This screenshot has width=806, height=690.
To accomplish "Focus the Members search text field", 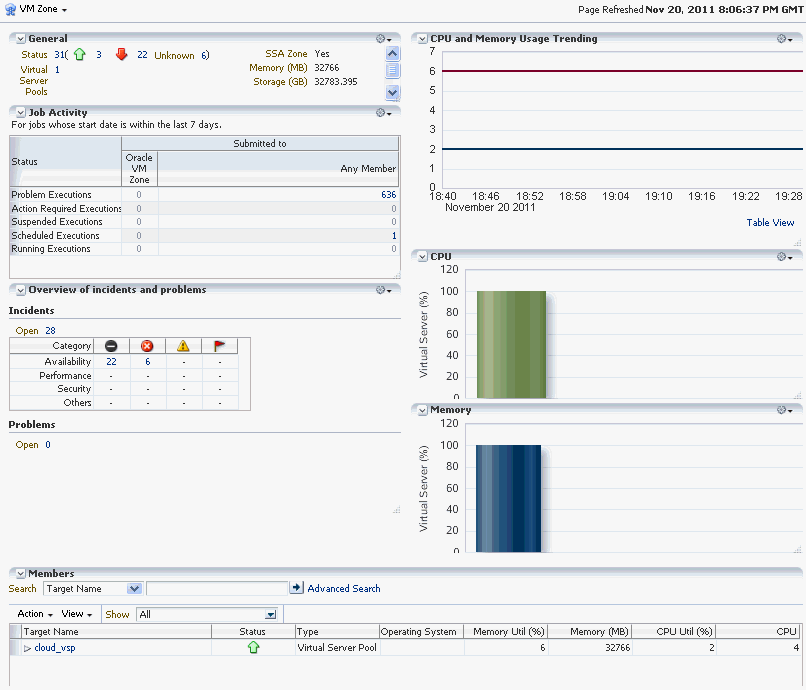I will (x=217, y=589).
